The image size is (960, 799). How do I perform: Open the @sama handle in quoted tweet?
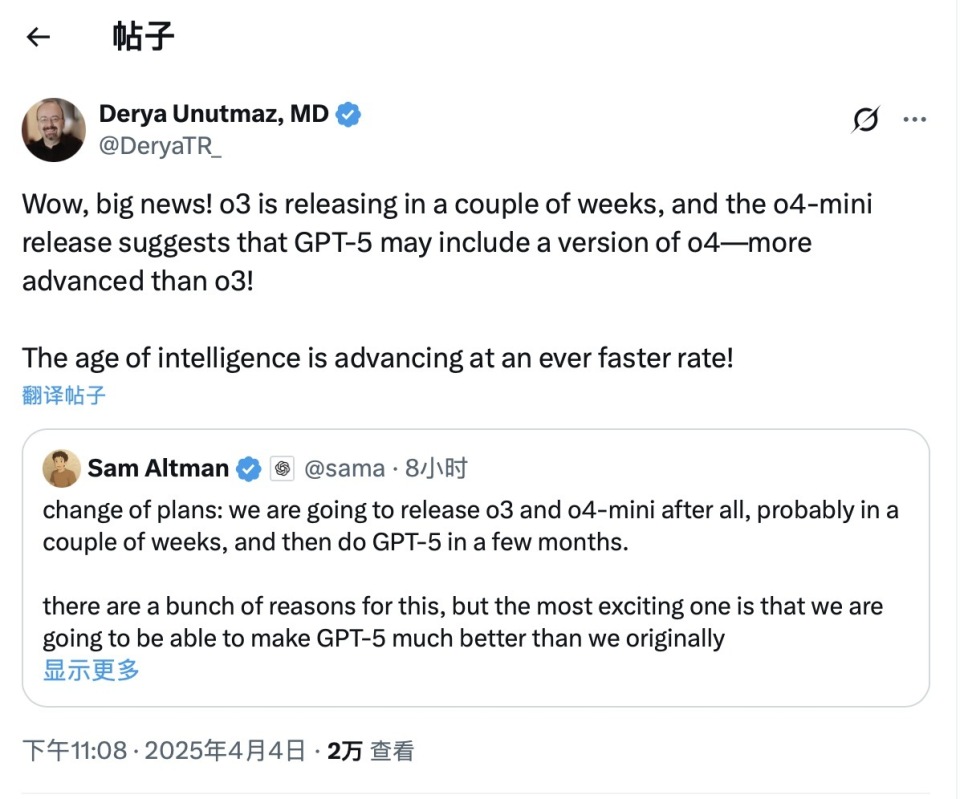pyautogui.click(x=344, y=468)
